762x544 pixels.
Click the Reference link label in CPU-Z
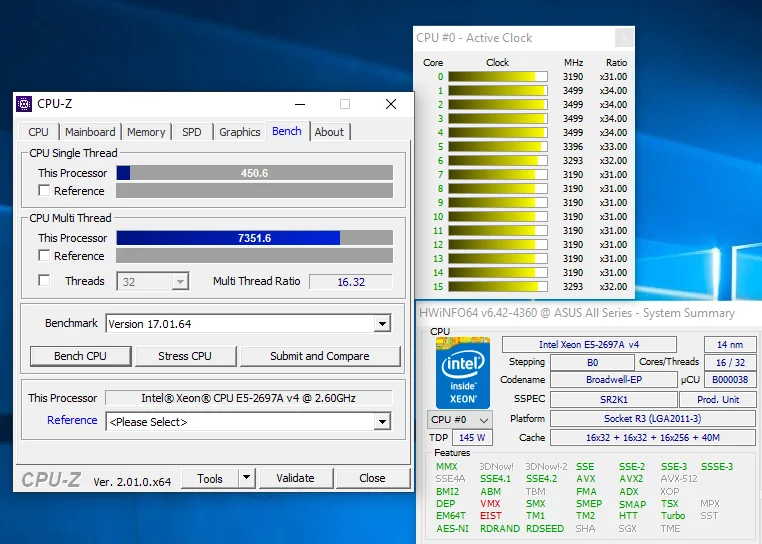(x=72, y=420)
